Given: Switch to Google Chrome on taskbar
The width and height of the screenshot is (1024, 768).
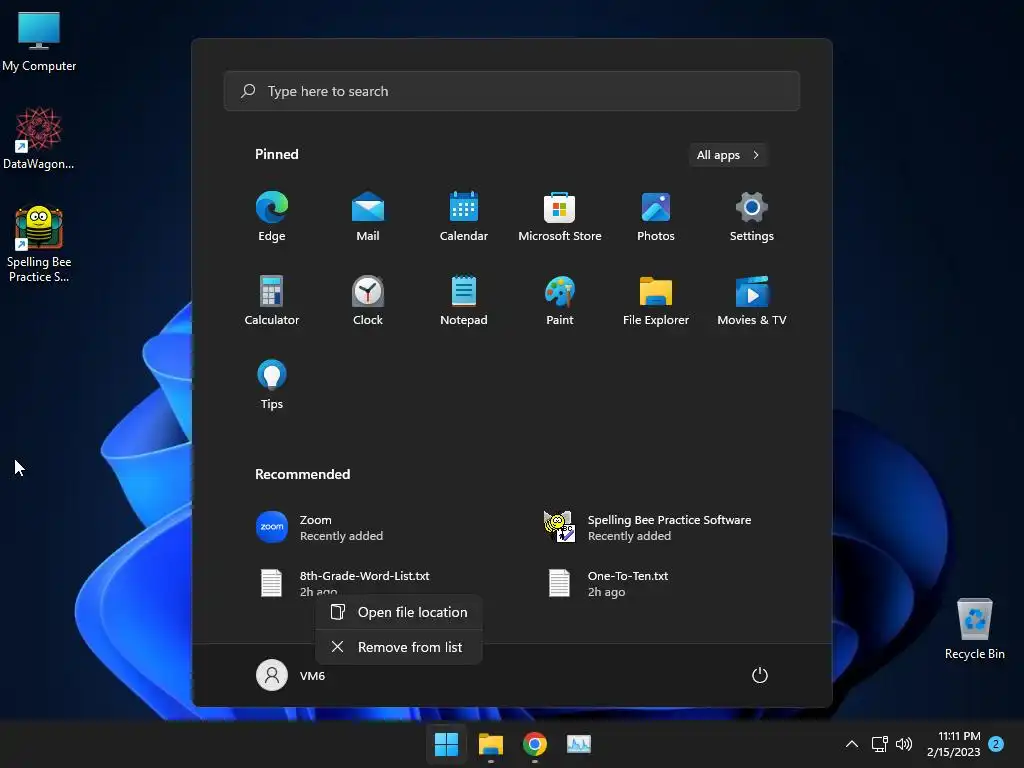Looking at the screenshot, I should (x=534, y=744).
